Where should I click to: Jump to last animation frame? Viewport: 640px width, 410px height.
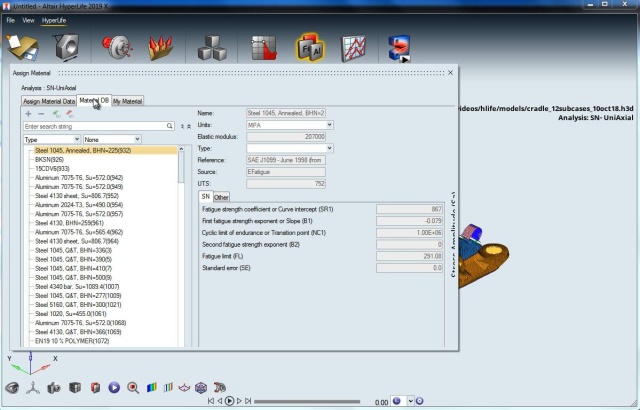(248, 401)
